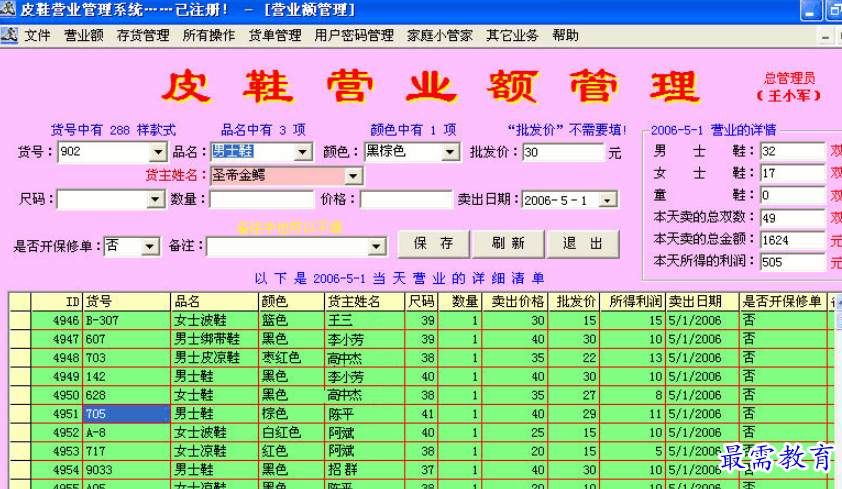Open the 存货管理 menu
Image resolution: width=842 pixels, height=489 pixels.
click(143, 35)
